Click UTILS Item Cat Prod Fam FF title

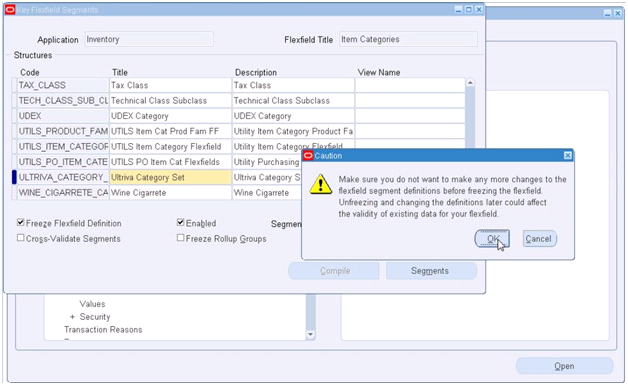[x=171, y=131]
